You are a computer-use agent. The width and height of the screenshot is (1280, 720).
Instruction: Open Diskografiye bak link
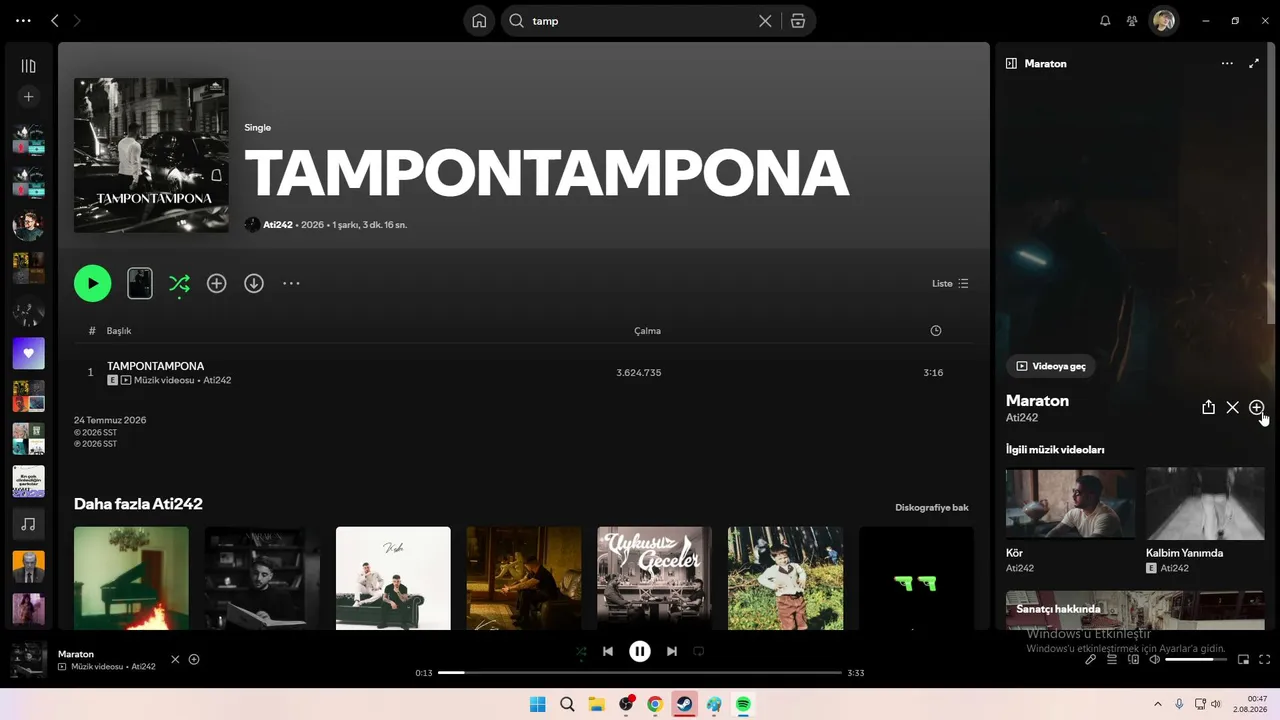click(932, 508)
